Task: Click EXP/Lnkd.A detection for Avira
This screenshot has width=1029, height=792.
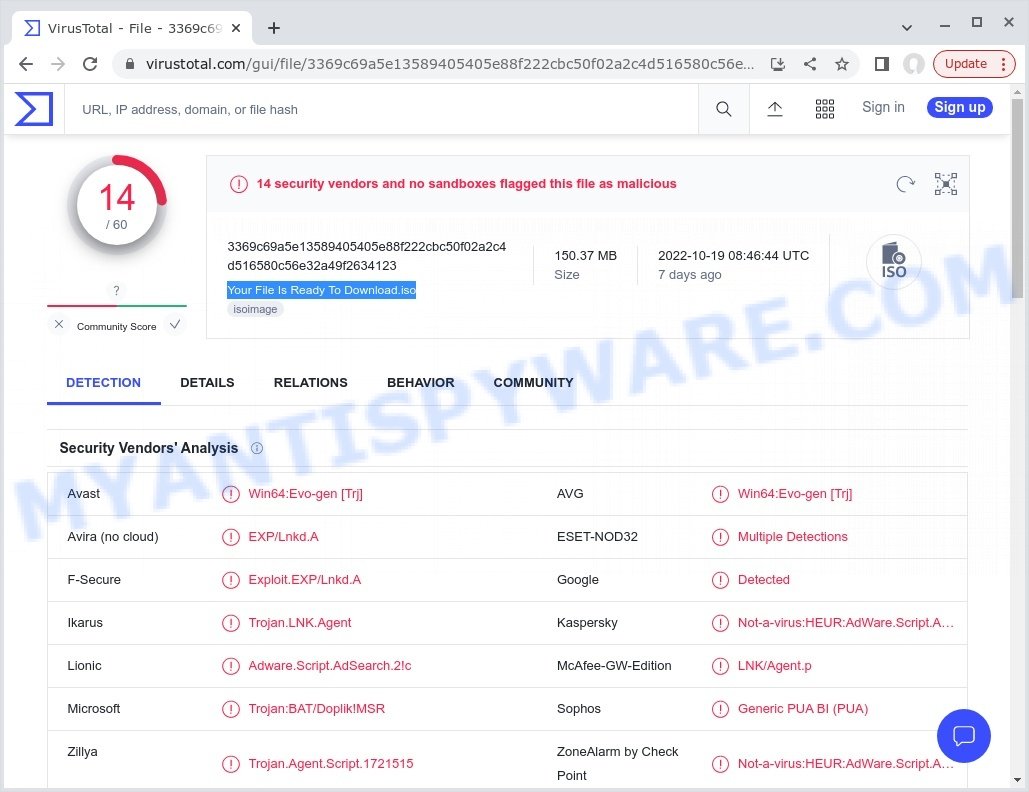Action: point(283,537)
